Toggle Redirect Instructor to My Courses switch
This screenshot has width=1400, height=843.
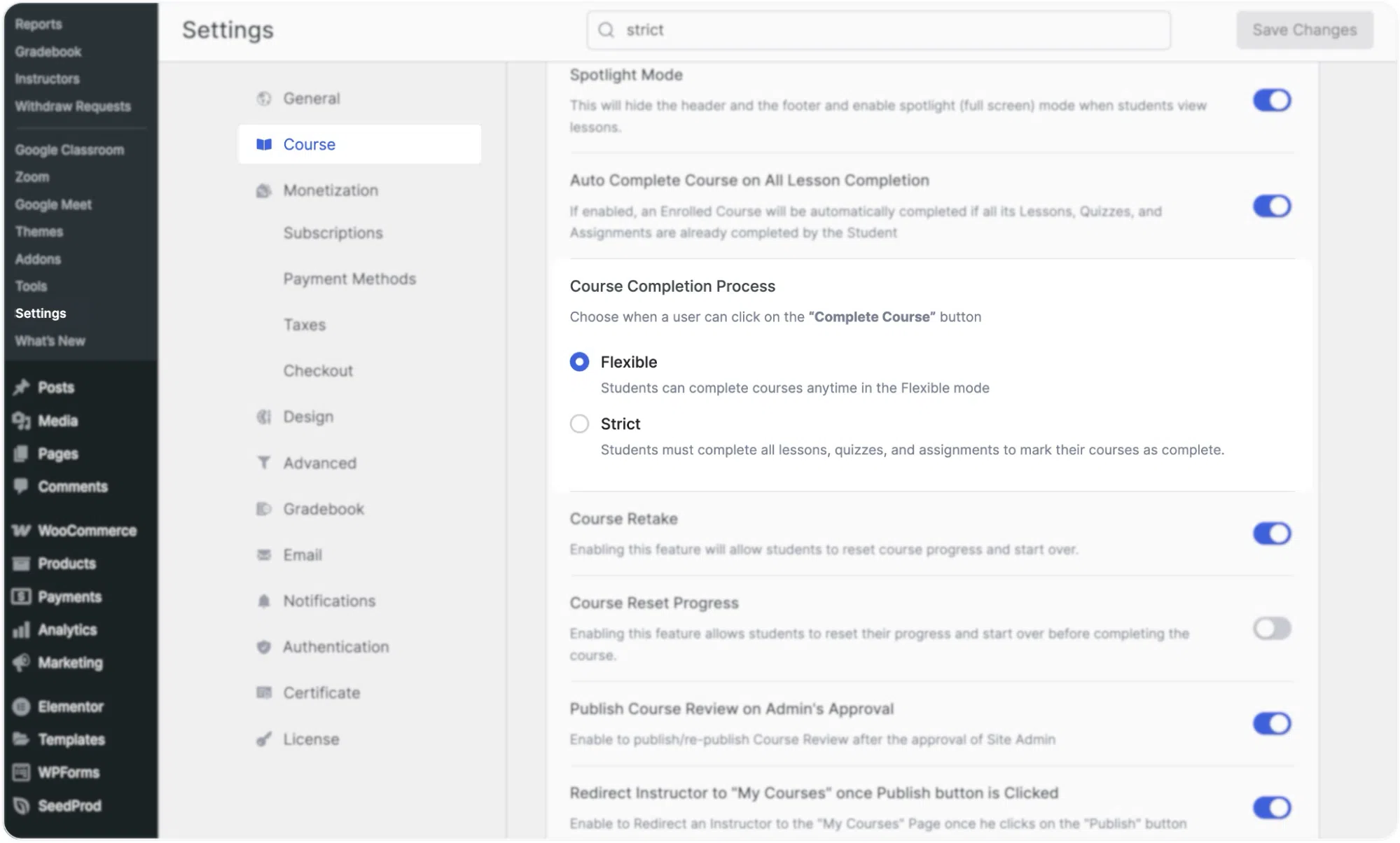point(1272,808)
